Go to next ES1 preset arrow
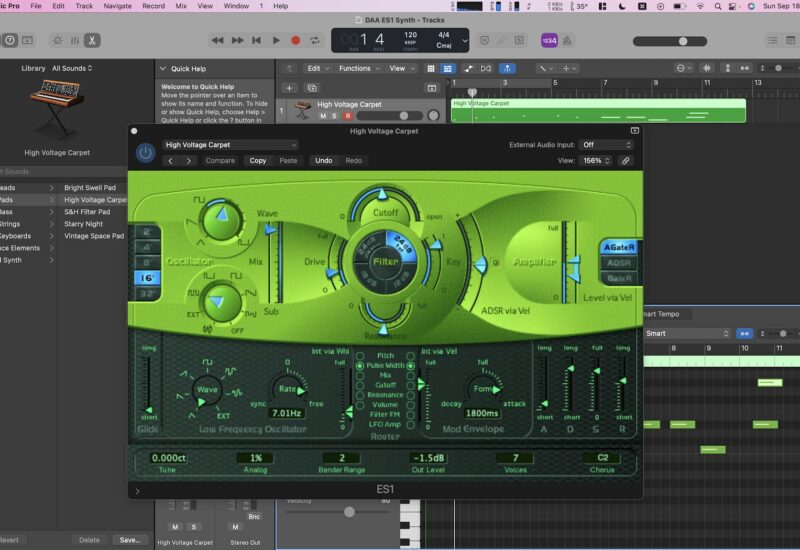800x550 pixels. tap(189, 161)
